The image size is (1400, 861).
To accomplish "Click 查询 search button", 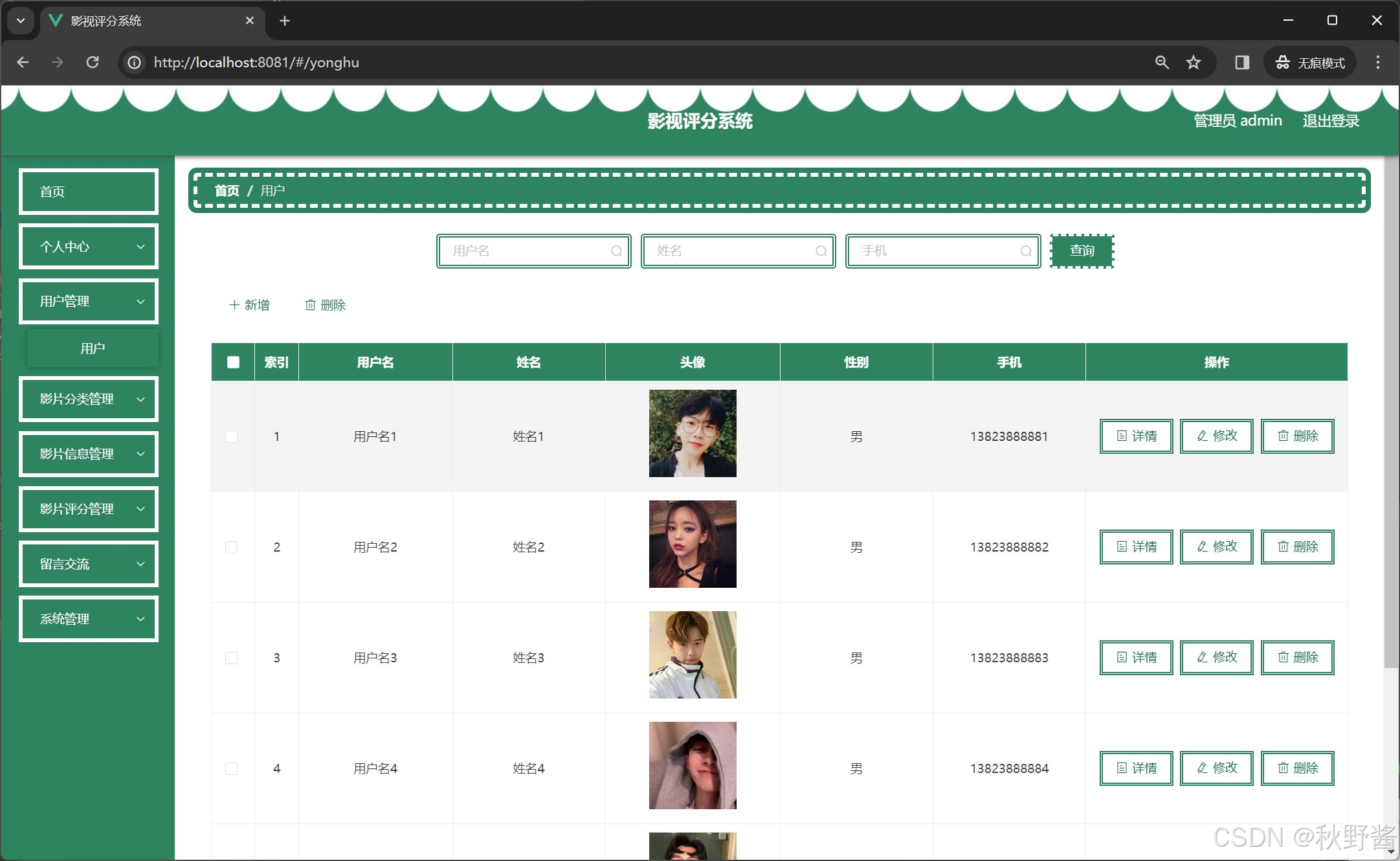I will pyautogui.click(x=1082, y=251).
